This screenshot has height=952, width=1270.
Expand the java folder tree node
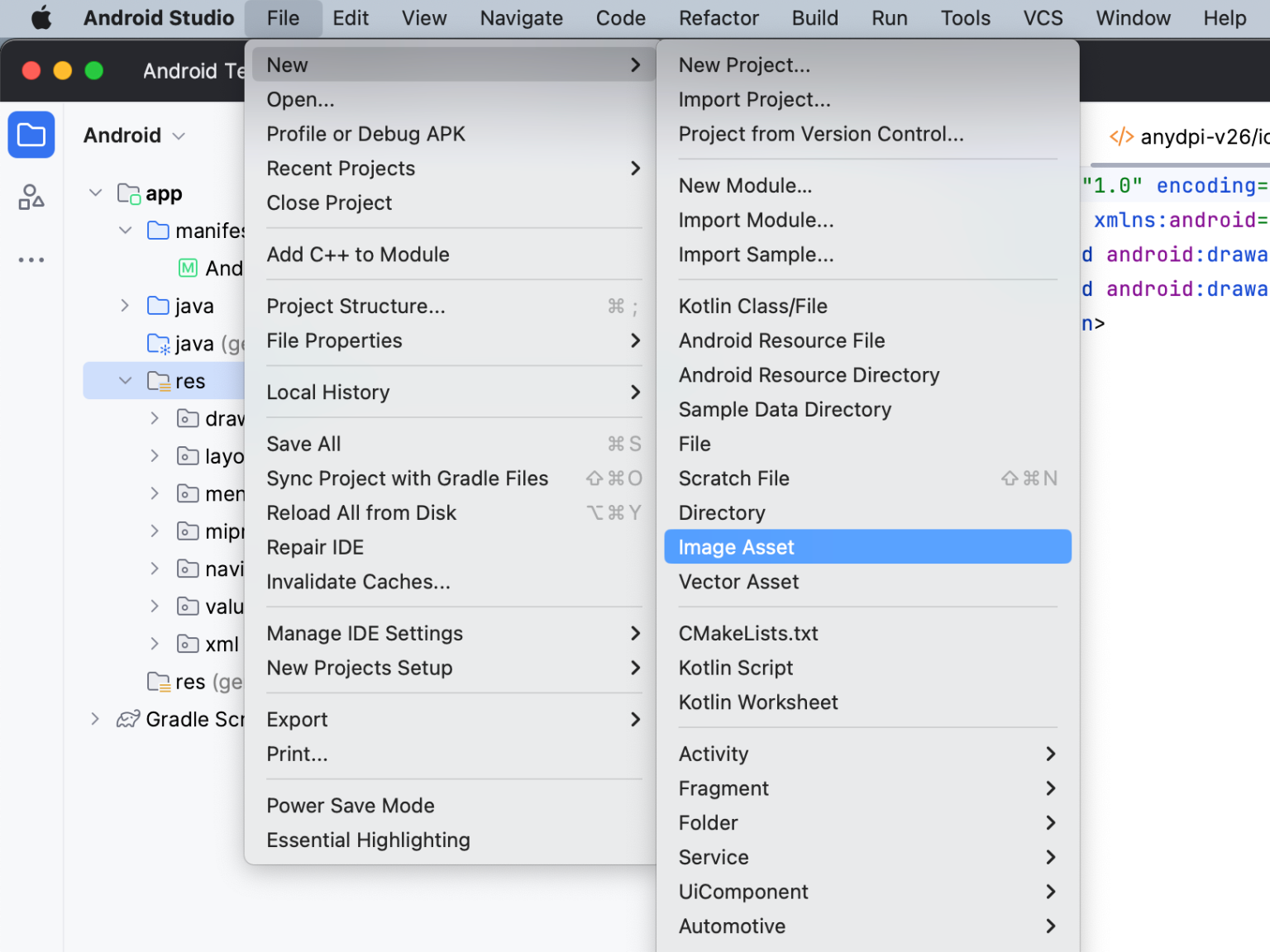125,306
